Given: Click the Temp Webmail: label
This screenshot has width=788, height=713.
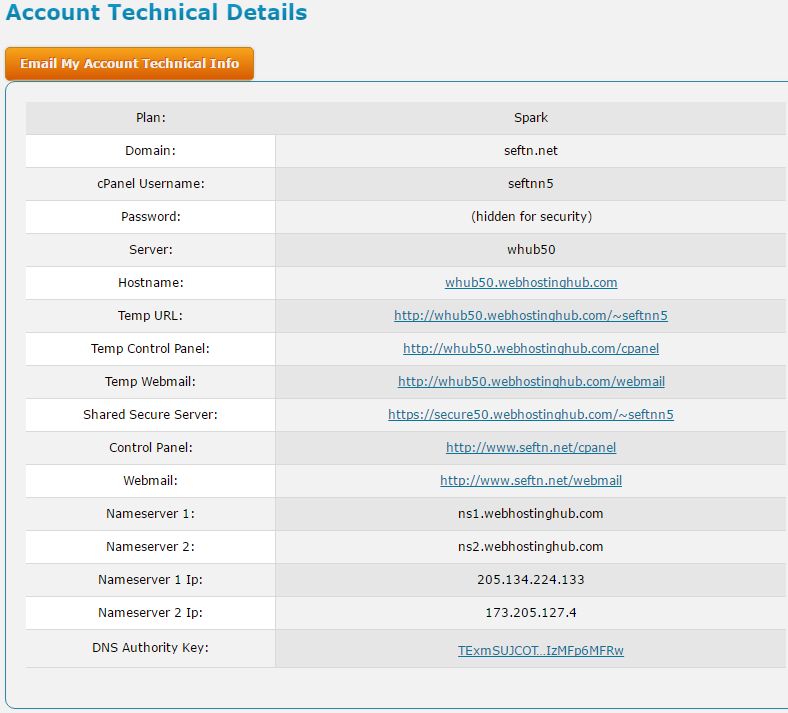Looking at the screenshot, I should click(x=150, y=381).
